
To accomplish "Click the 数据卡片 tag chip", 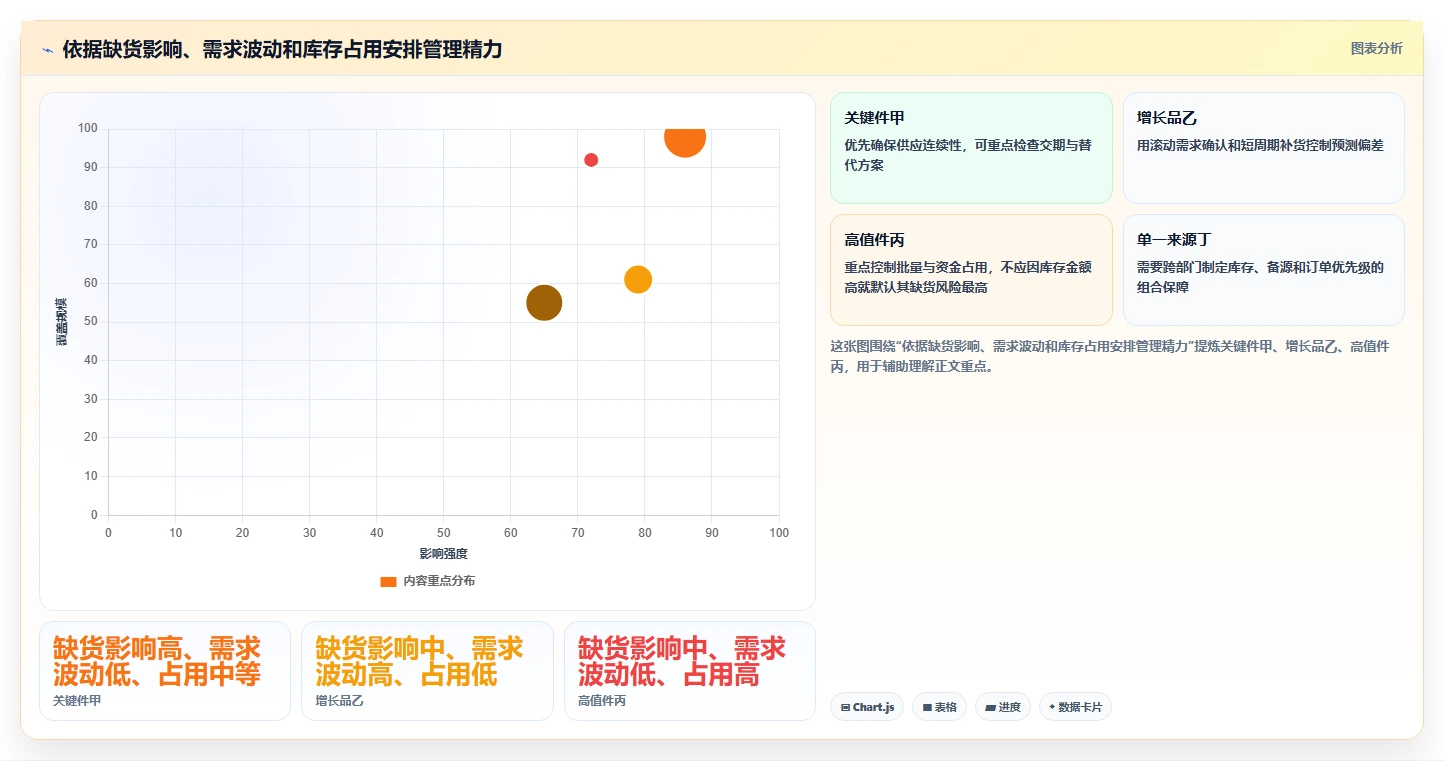I will click(1075, 707).
